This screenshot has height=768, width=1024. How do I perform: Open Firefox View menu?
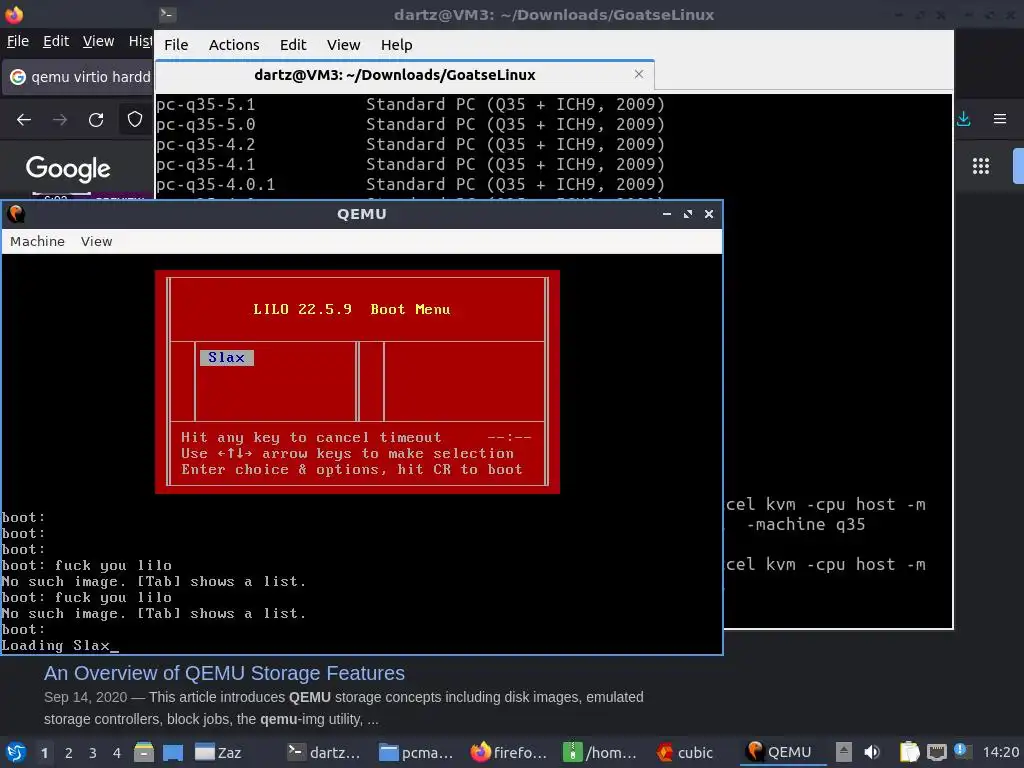[98, 41]
